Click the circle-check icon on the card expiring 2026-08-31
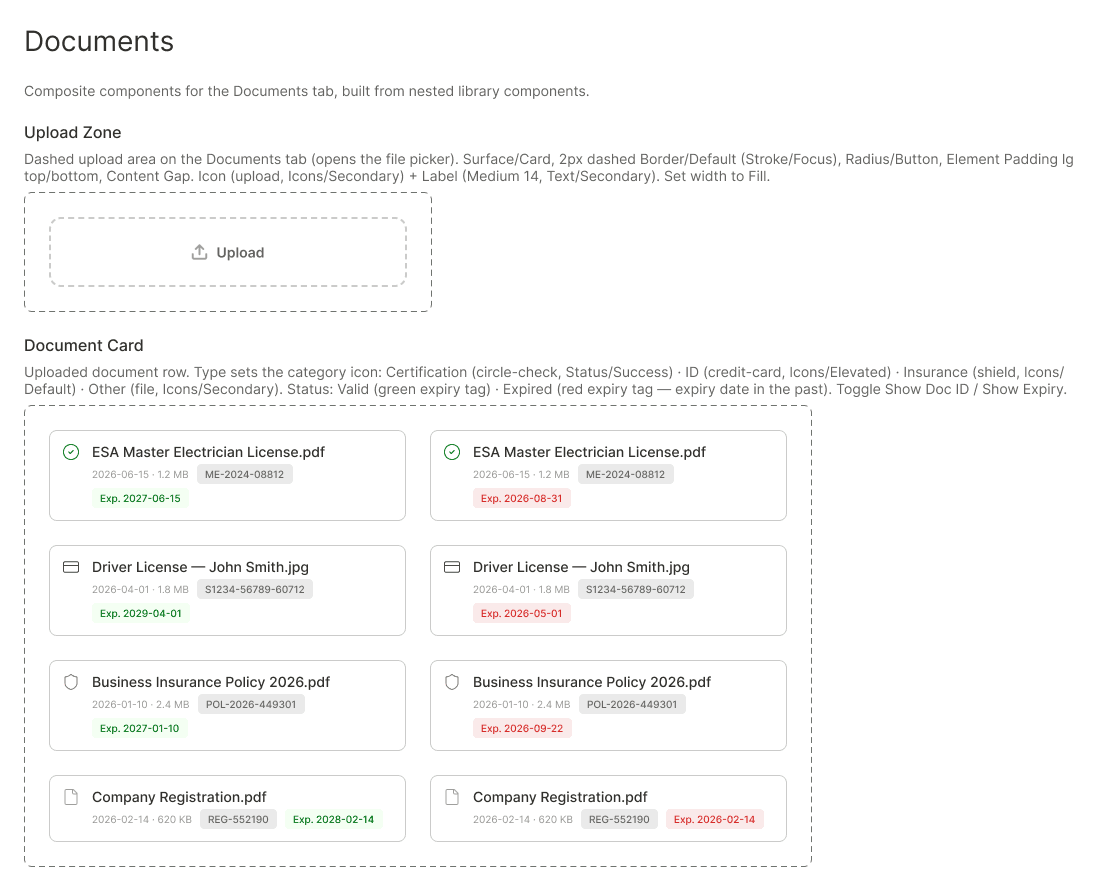The height and width of the screenshot is (891, 1100). 452,453
